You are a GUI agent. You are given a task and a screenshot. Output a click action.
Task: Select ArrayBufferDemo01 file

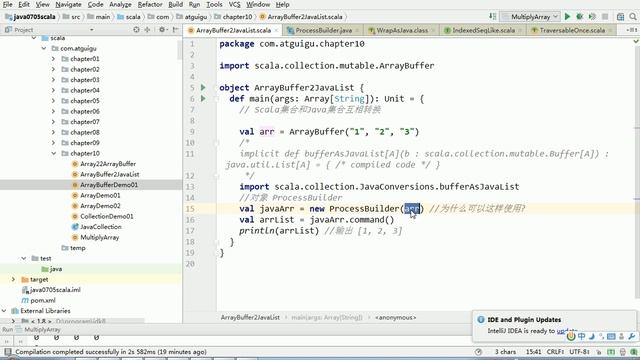(x=109, y=185)
